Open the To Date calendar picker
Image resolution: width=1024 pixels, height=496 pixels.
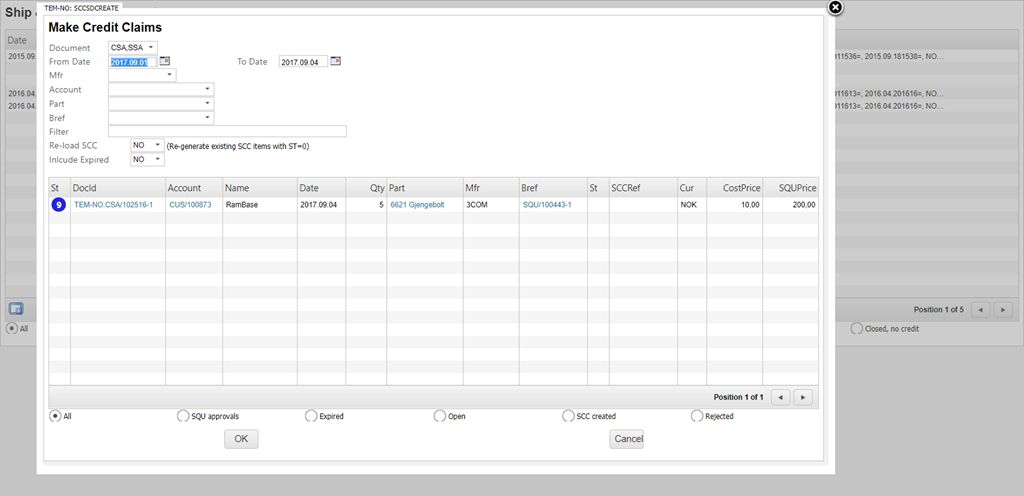(x=336, y=61)
